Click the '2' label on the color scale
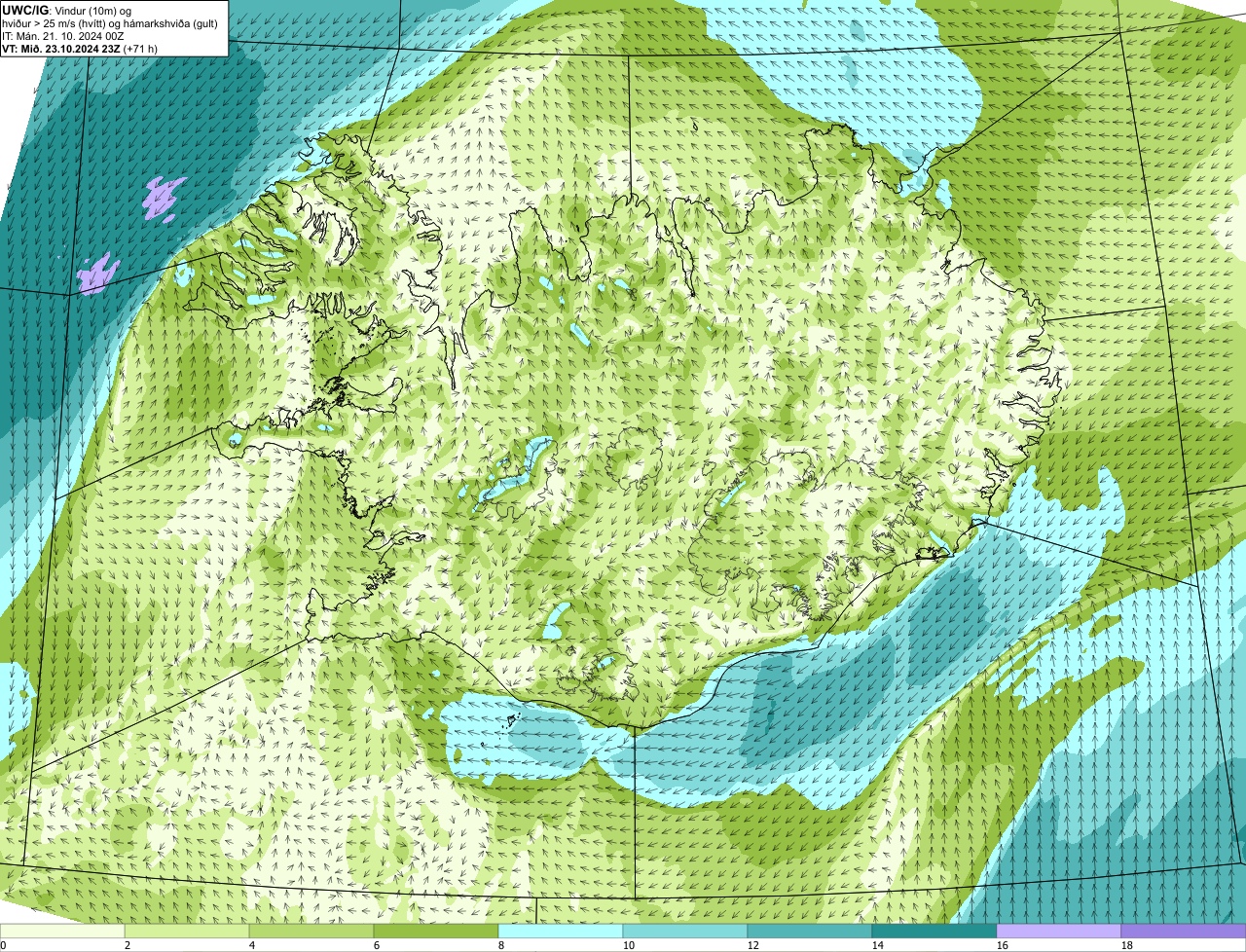 coord(128,945)
